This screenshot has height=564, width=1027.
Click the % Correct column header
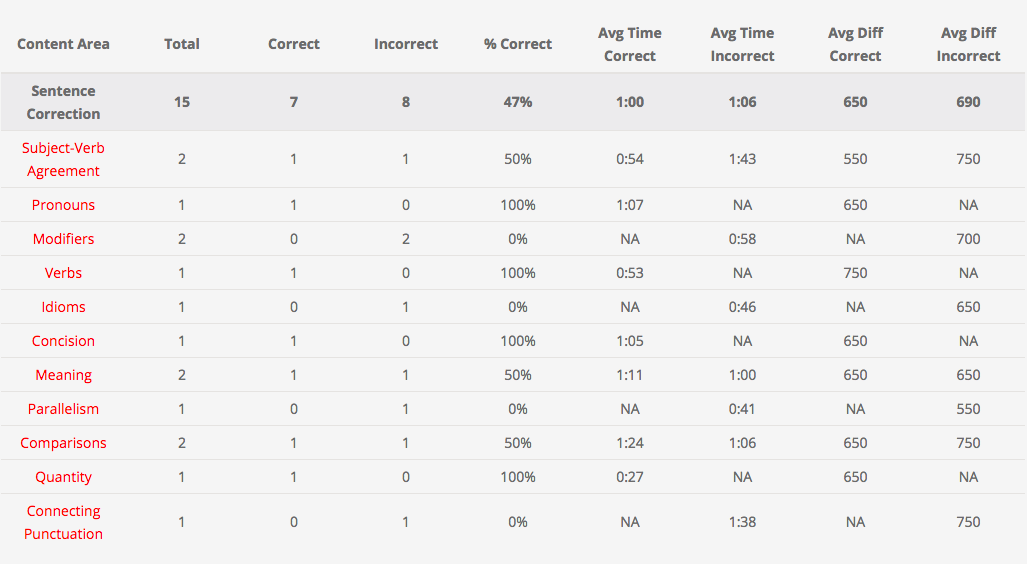(518, 44)
